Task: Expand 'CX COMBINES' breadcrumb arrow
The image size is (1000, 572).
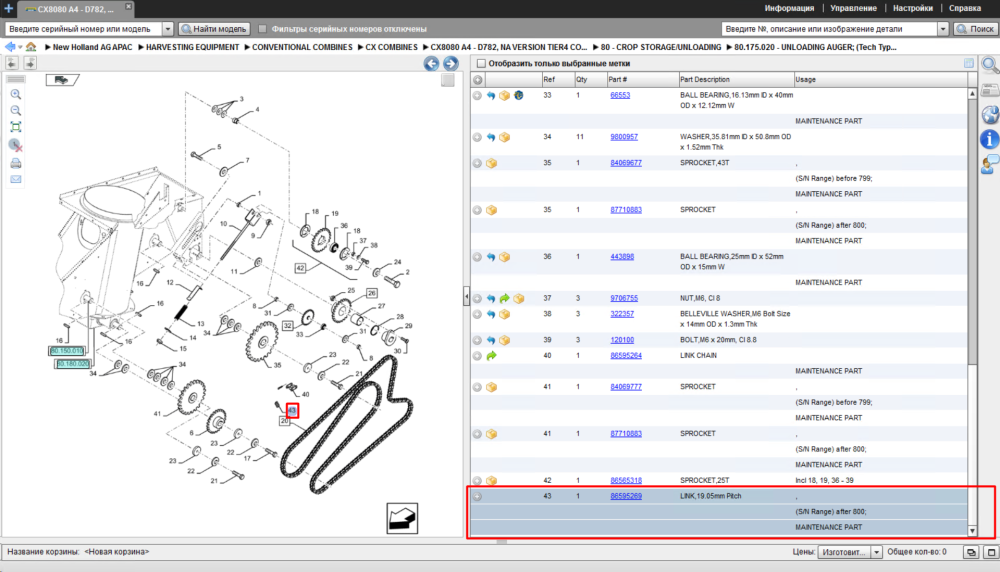Action: click(360, 47)
